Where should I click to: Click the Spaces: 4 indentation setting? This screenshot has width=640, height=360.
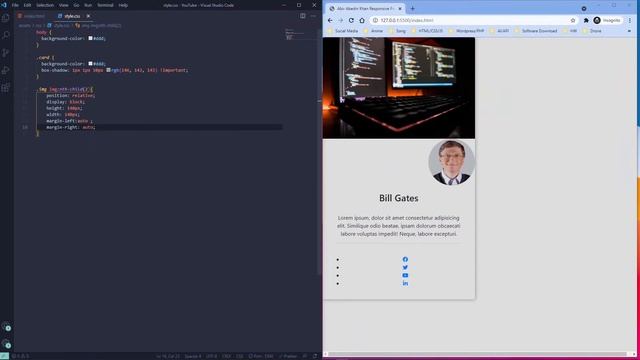193,356
